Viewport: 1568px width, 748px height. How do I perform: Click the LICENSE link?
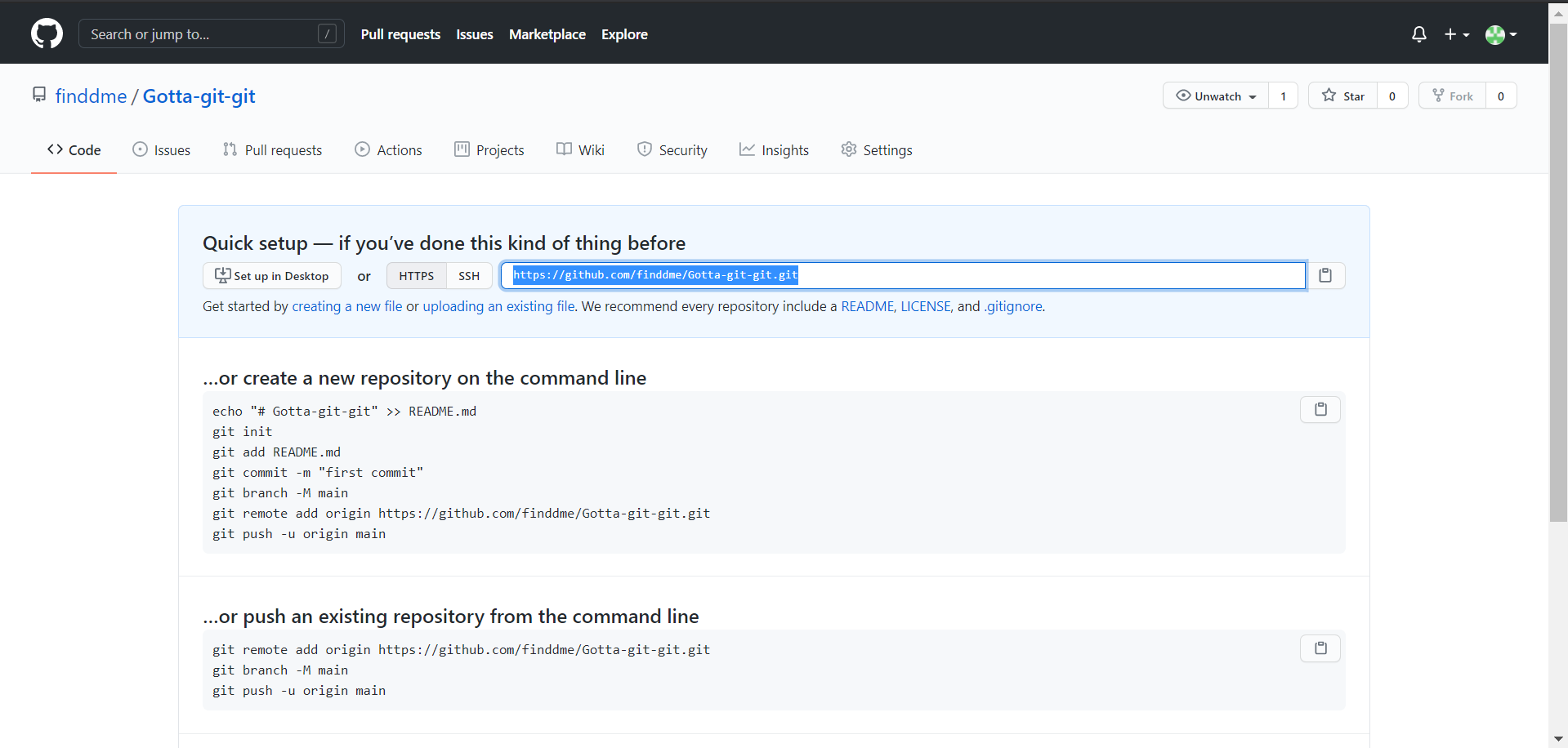coord(926,306)
